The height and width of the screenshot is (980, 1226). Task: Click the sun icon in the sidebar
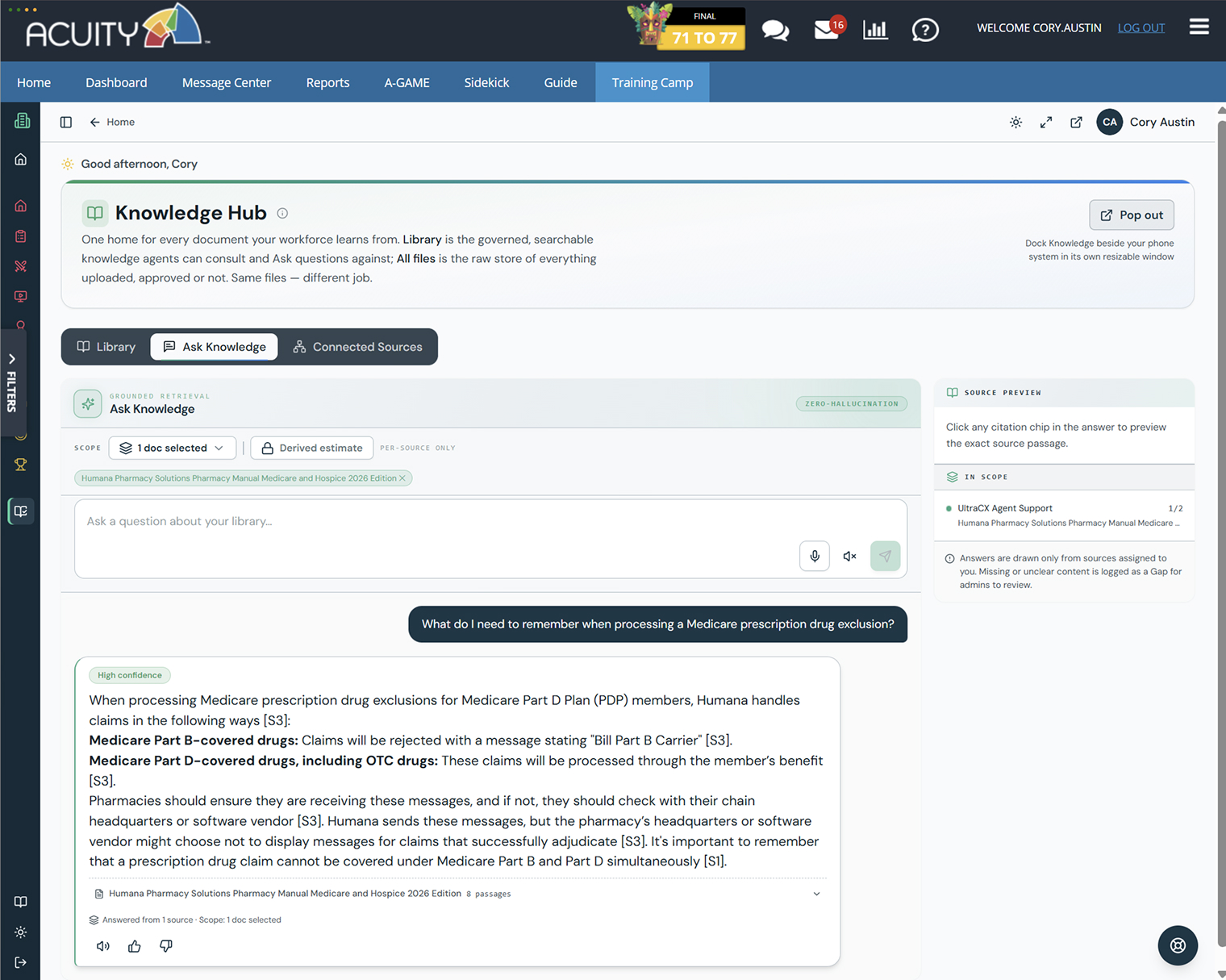tap(21, 932)
